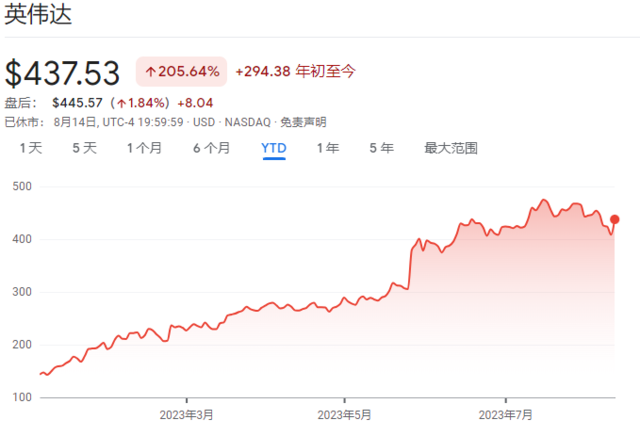Switch chart to 1年 range
The width and height of the screenshot is (640, 436).
pos(328,148)
